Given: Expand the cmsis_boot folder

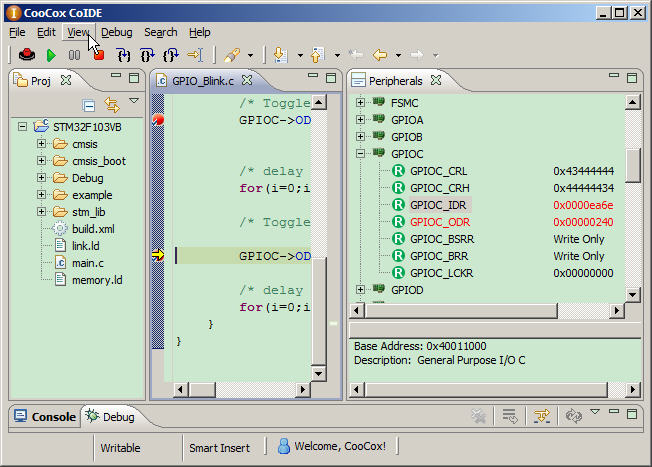Looking at the screenshot, I should pos(41,161).
